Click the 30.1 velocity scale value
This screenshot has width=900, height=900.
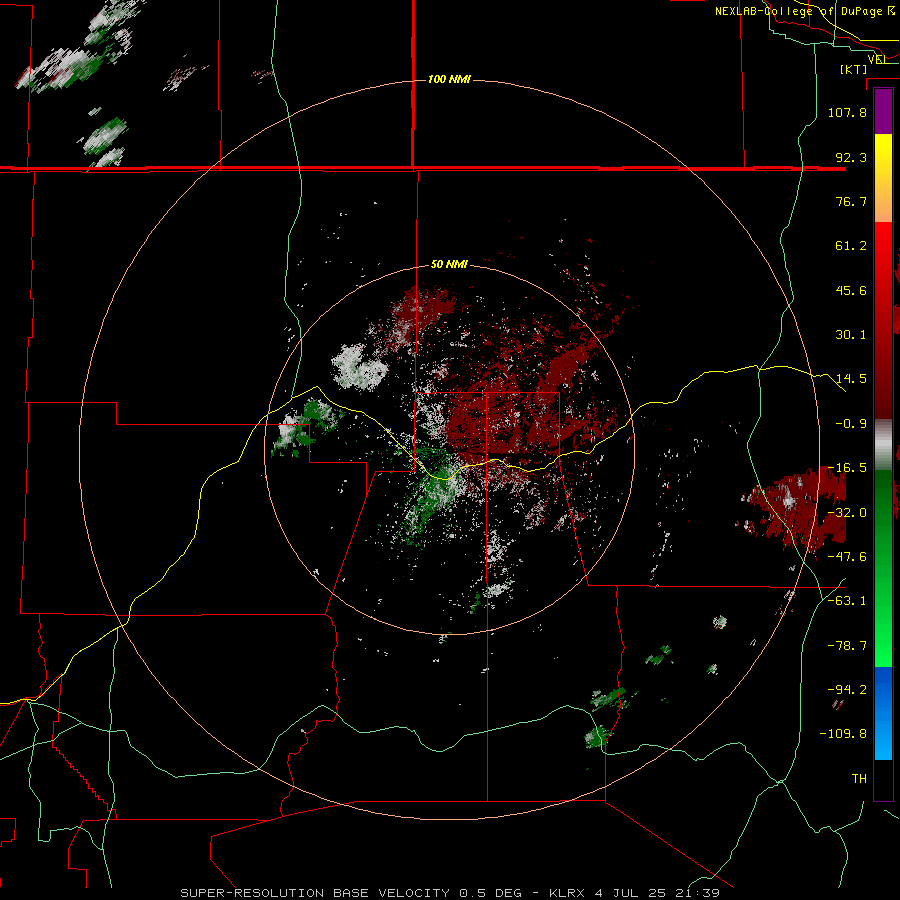(x=851, y=335)
